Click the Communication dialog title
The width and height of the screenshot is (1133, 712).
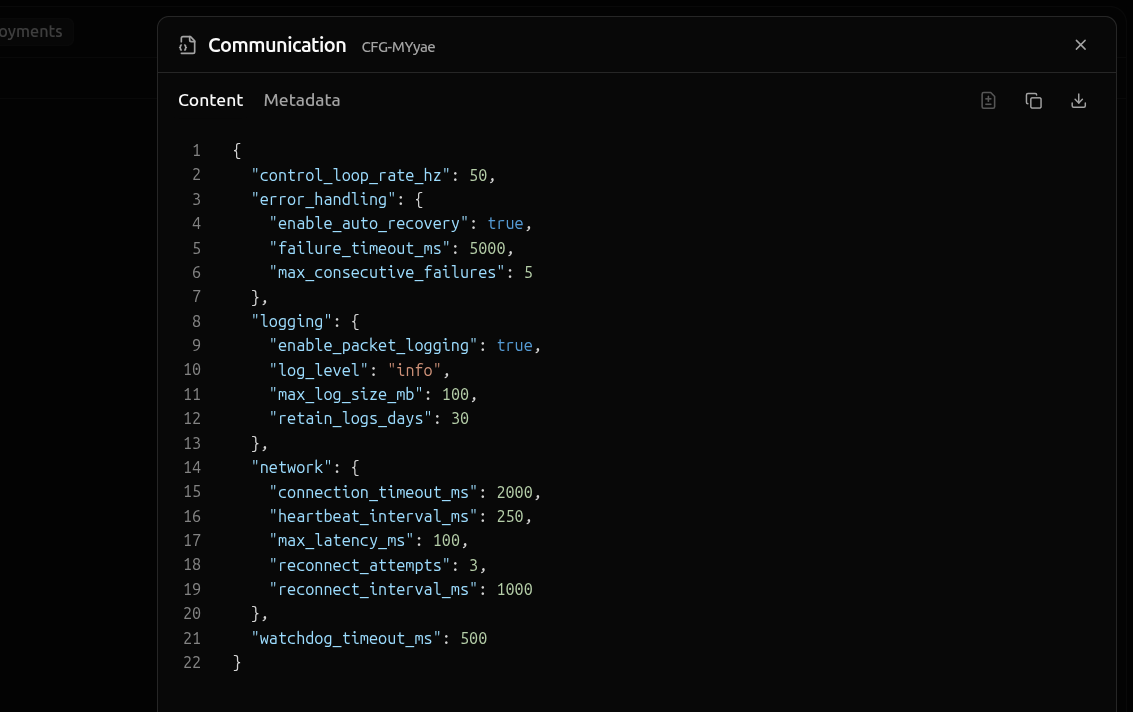coord(277,45)
